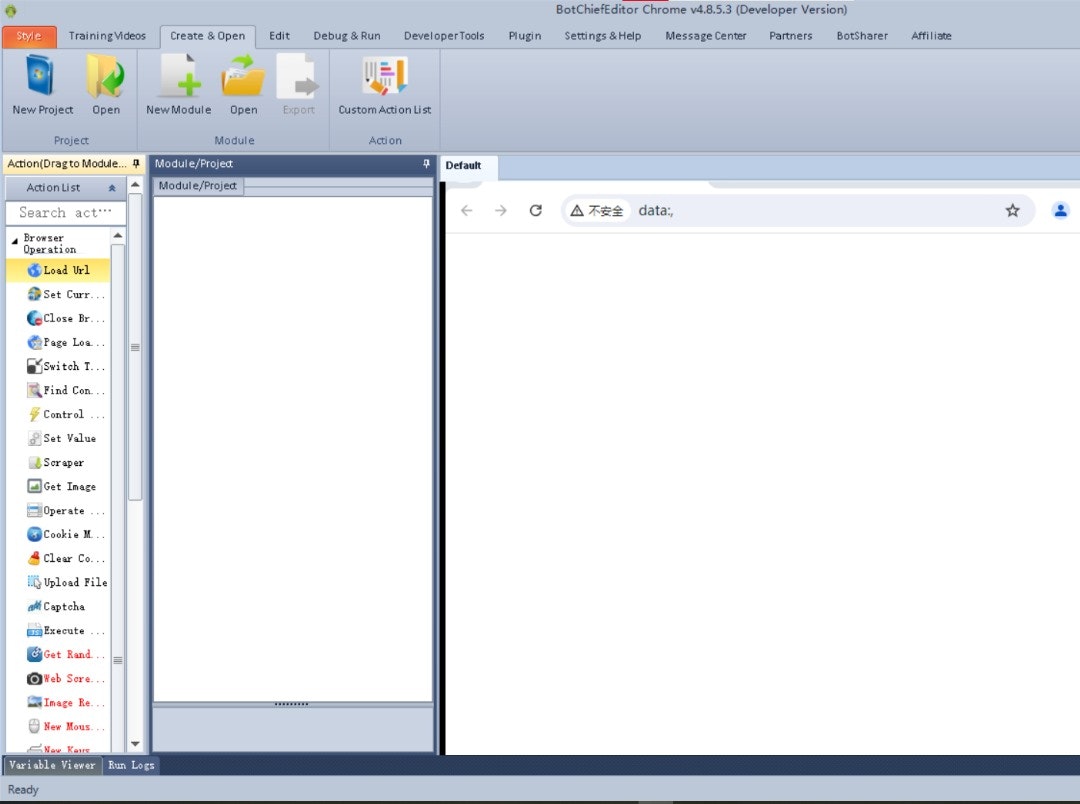Select the Find Con... action

point(65,391)
